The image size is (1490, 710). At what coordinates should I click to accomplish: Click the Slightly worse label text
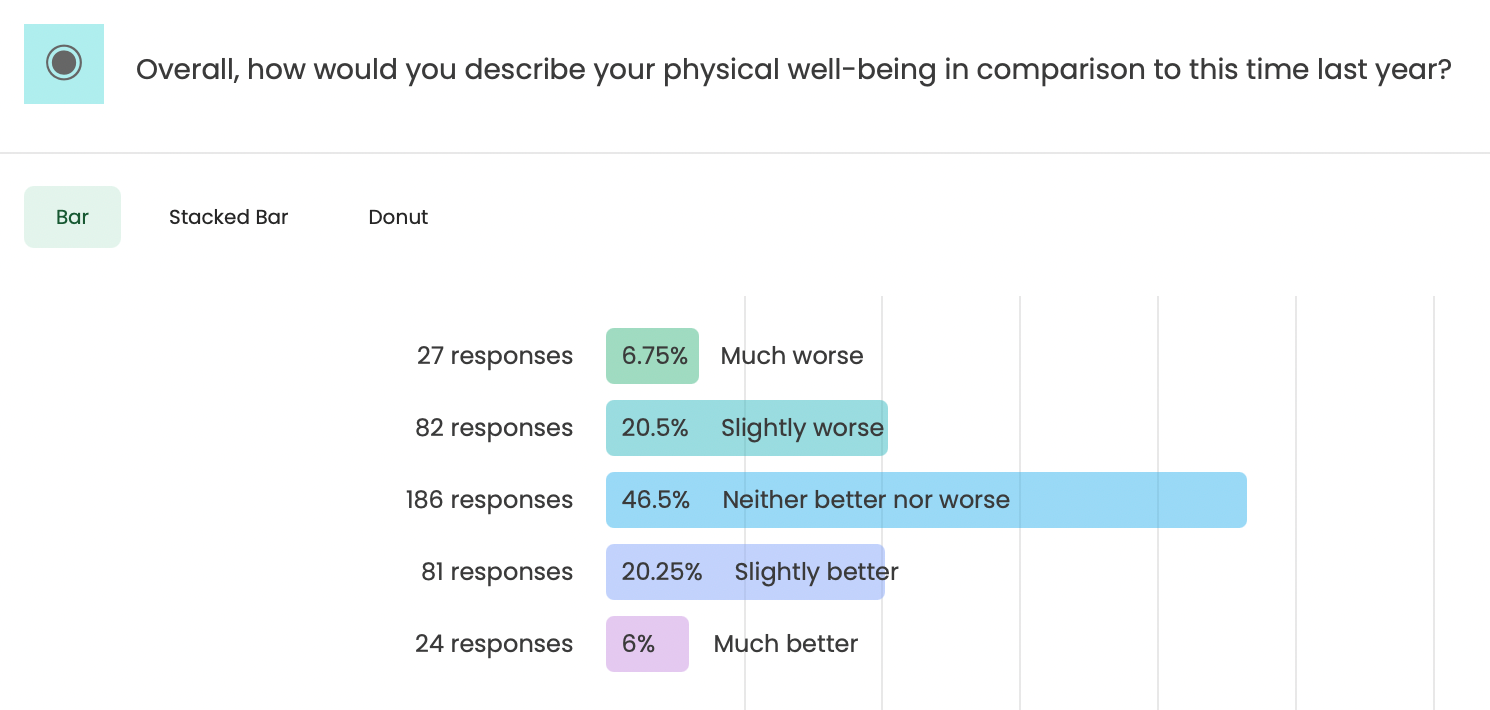(802, 428)
